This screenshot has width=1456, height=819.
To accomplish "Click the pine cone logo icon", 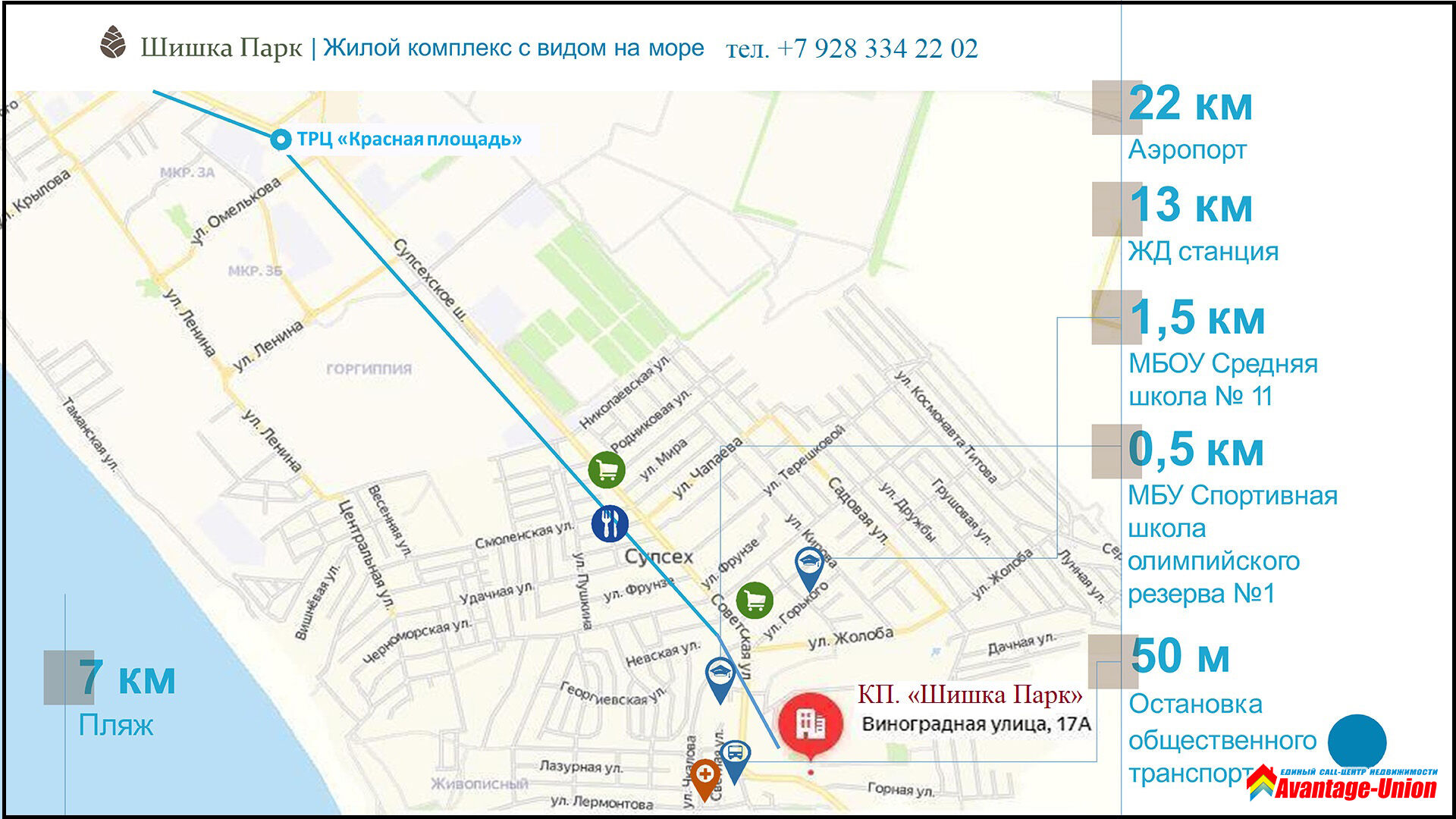I will pos(113,42).
